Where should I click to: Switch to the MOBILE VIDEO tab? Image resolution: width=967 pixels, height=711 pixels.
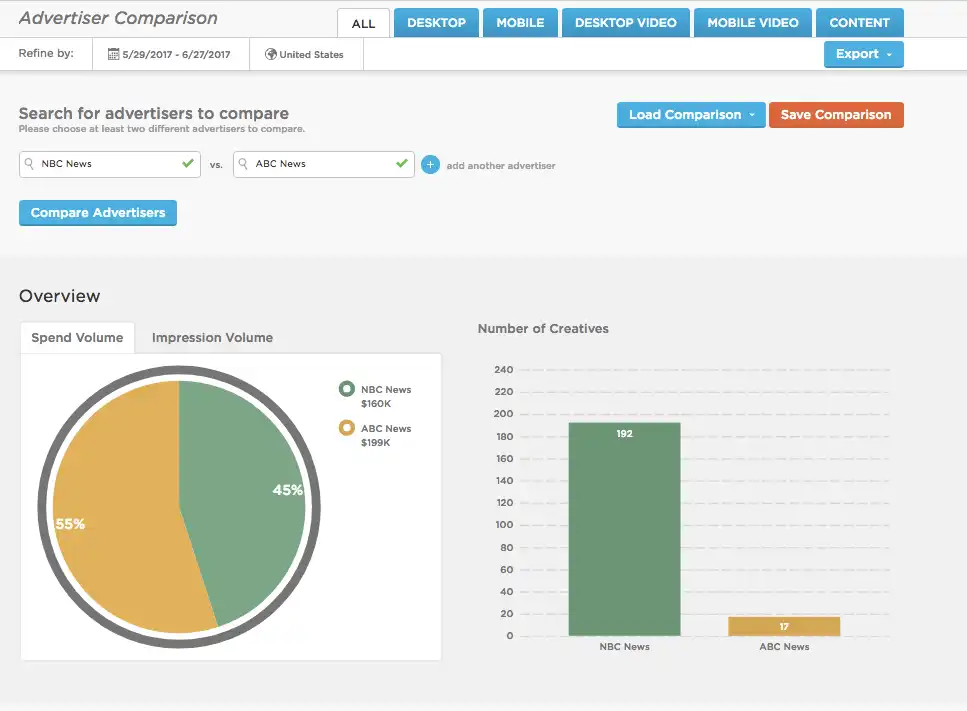click(x=752, y=21)
